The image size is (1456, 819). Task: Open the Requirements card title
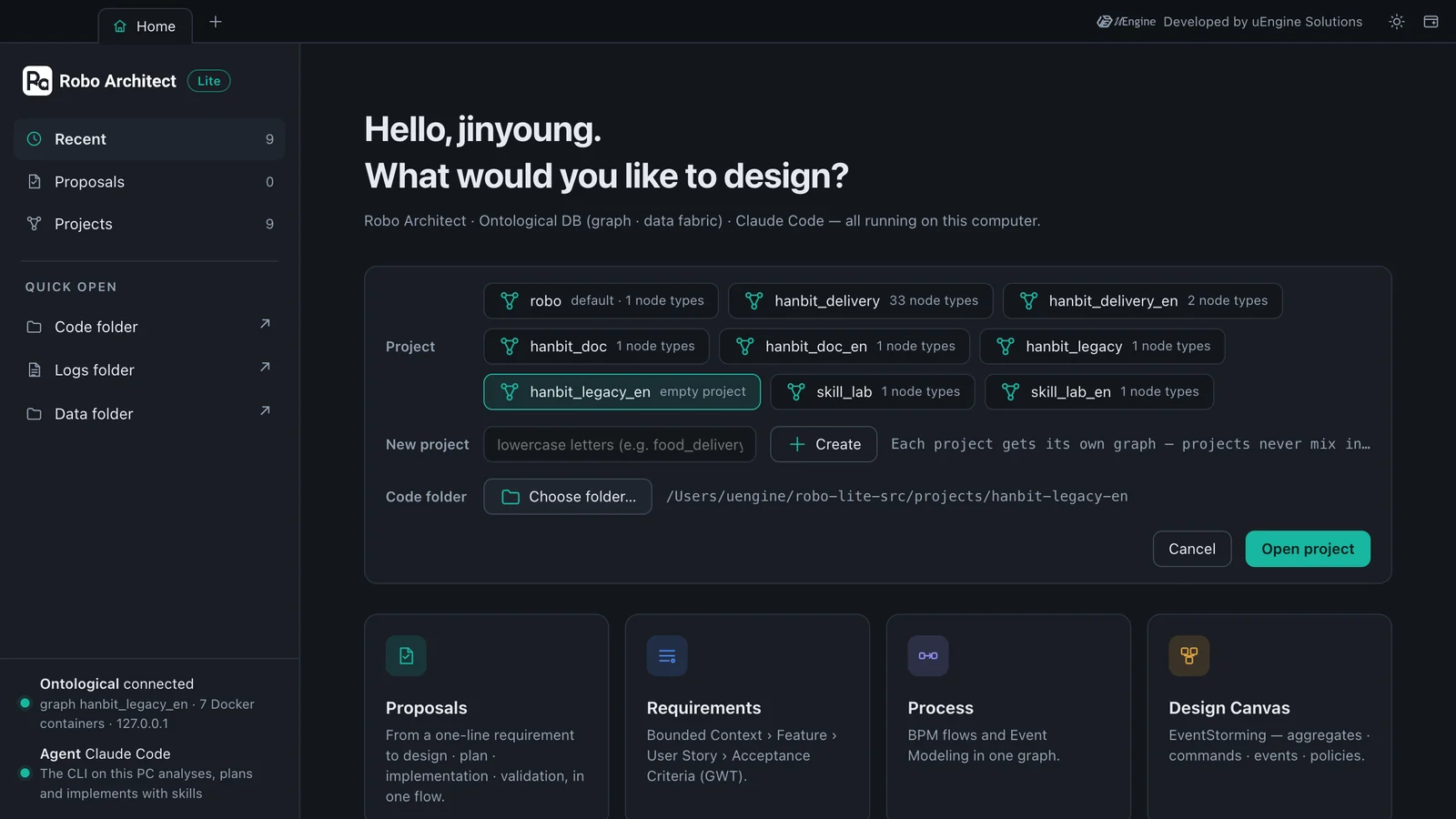point(703,708)
